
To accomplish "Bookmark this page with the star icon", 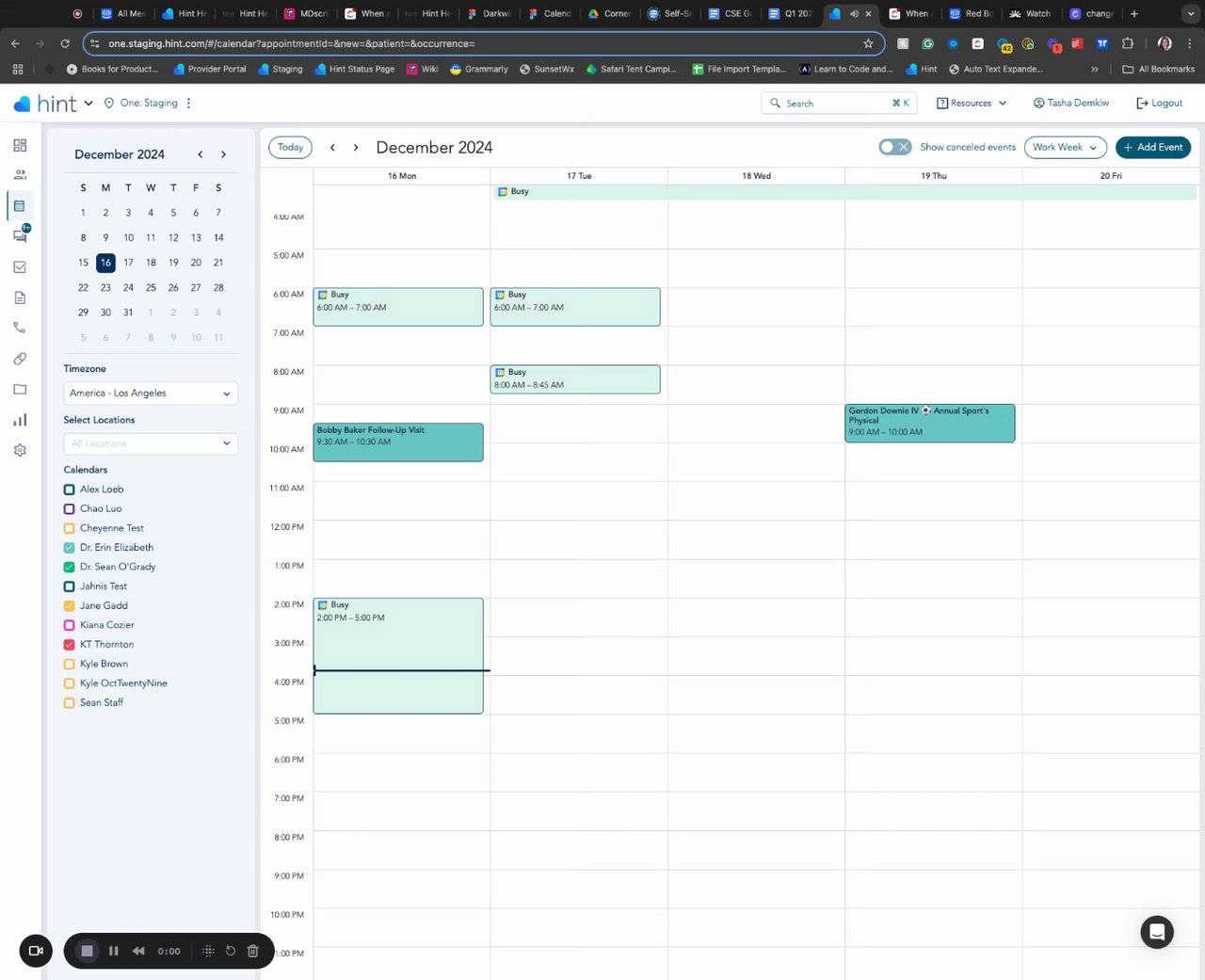I will pyautogui.click(x=868, y=43).
